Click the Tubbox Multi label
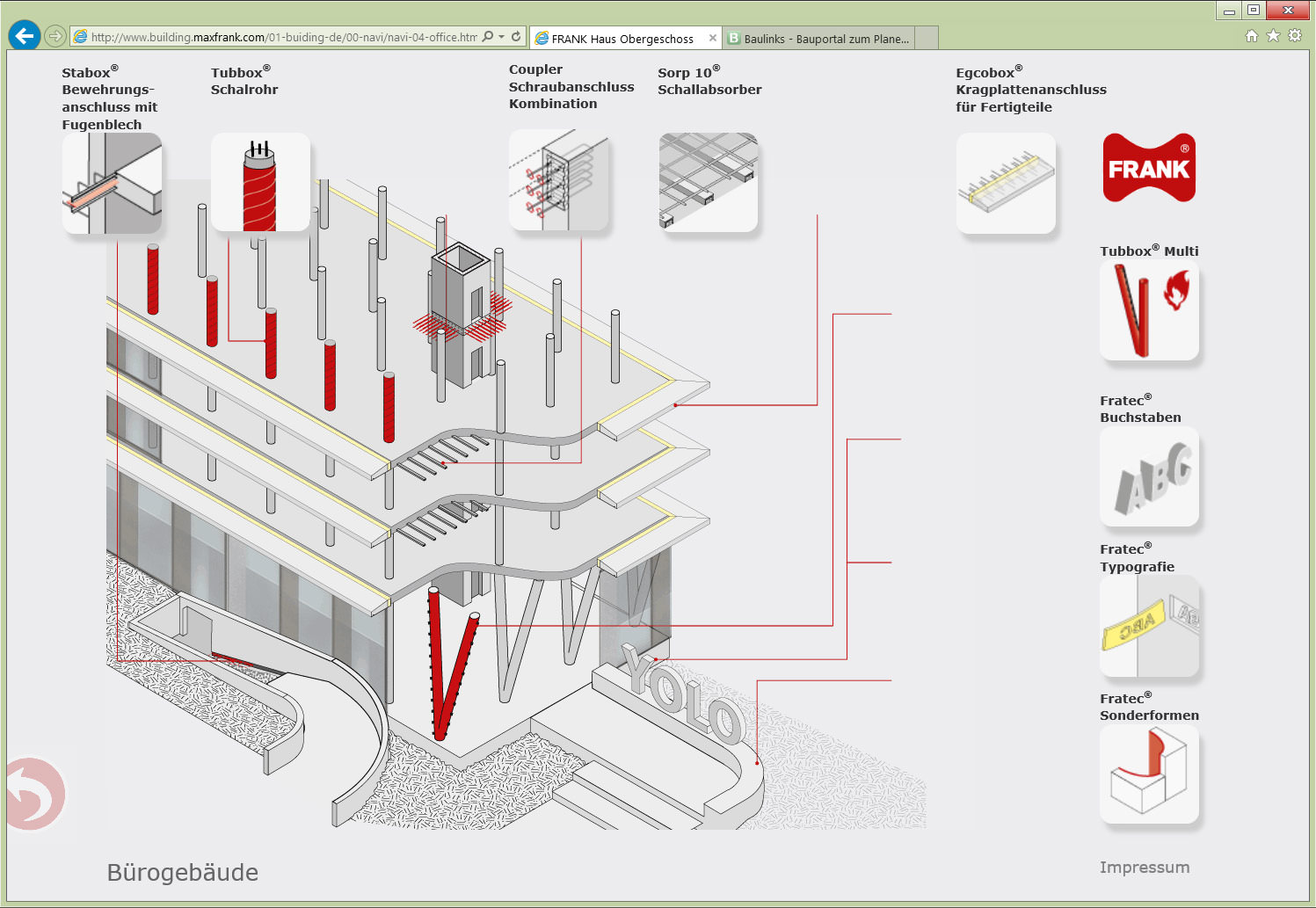The image size is (1316, 908). (x=1149, y=251)
